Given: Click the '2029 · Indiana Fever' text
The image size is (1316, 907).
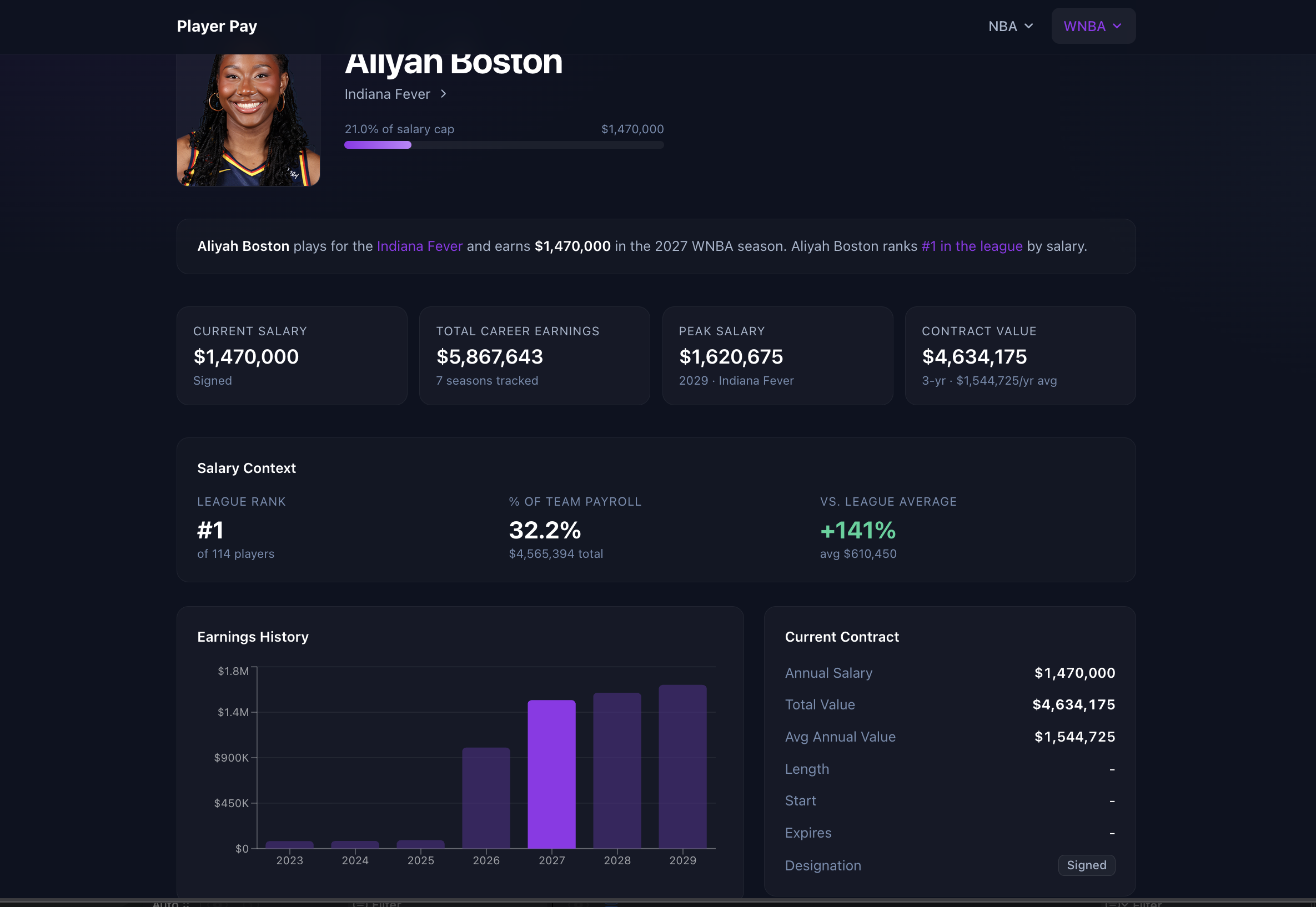Looking at the screenshot, I should tap(736, 380).
